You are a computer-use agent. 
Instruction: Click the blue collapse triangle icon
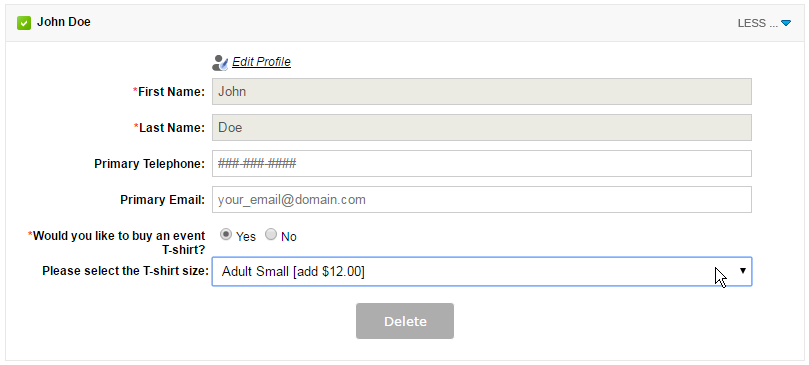coord(786,23)
